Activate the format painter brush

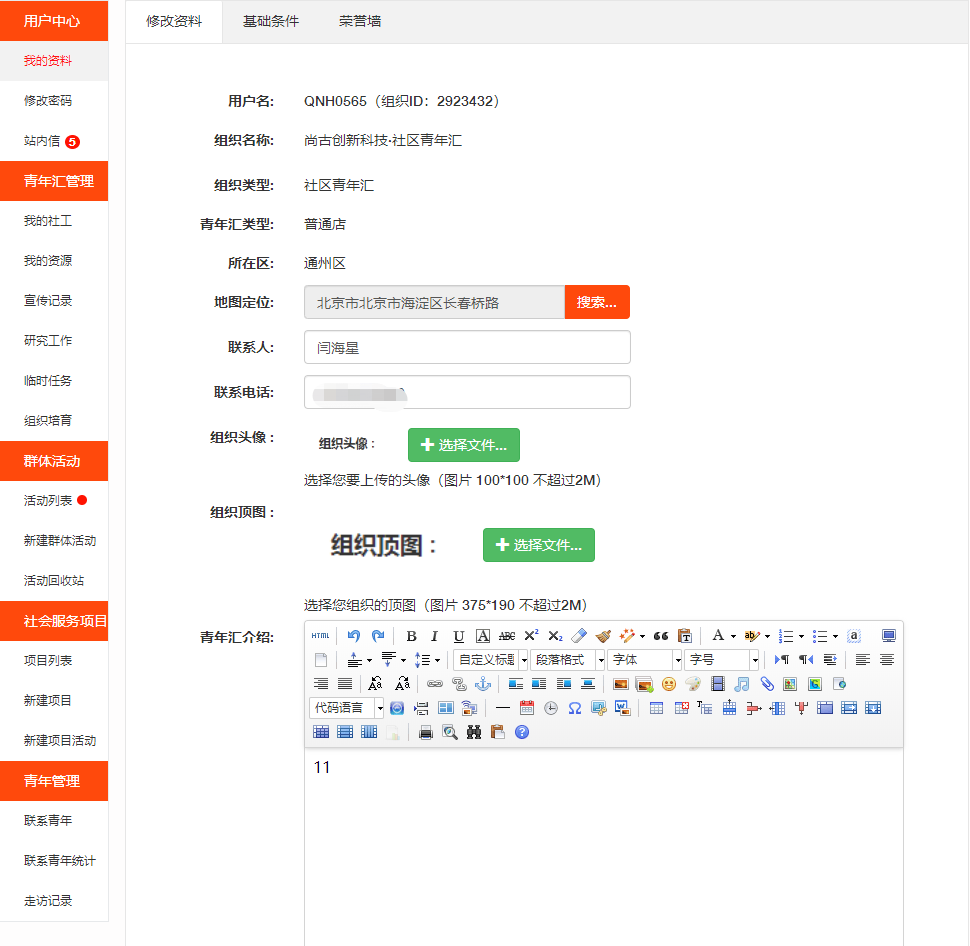(603, 635)
